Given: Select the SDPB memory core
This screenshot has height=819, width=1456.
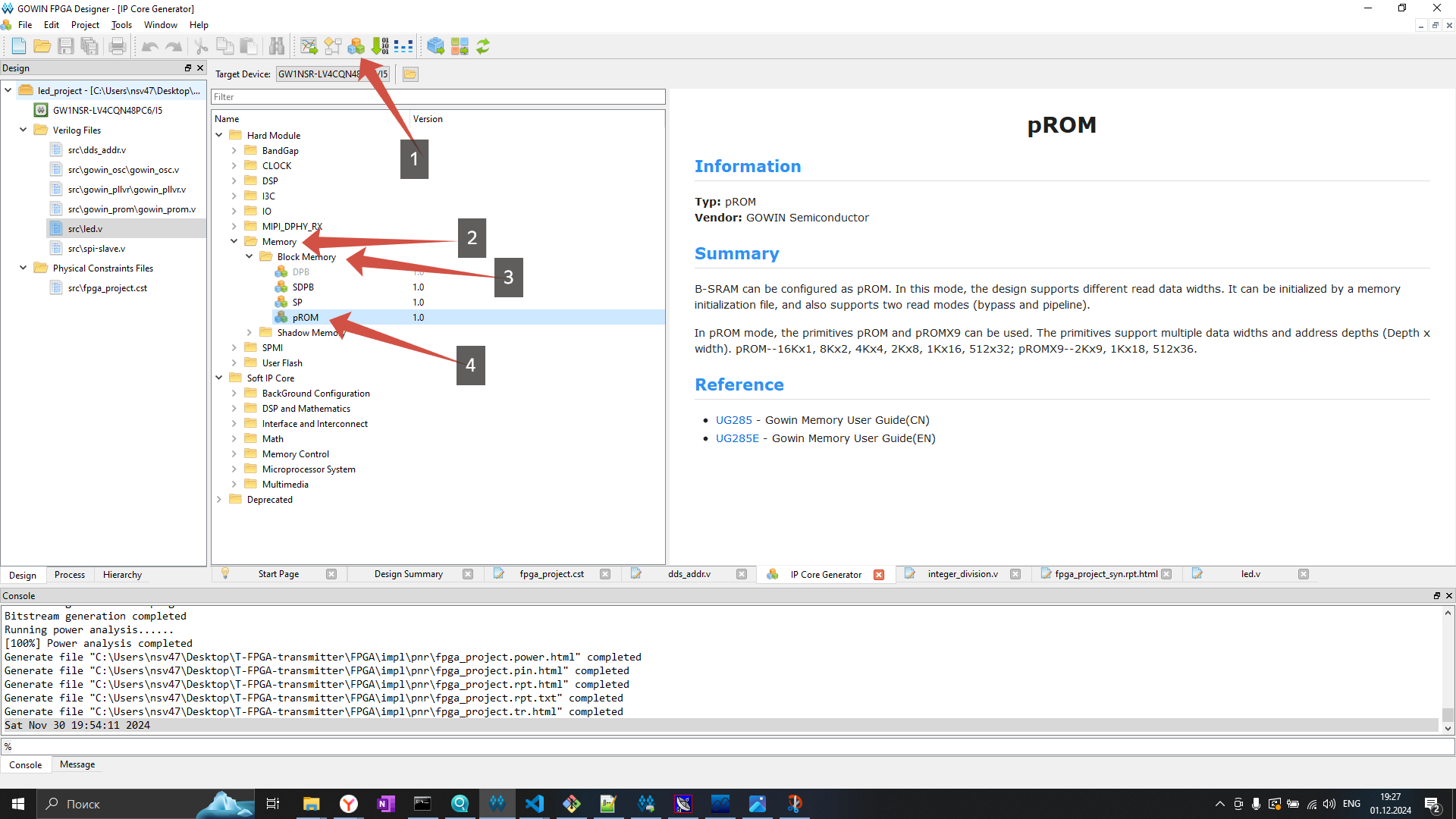Looking at the screenshot, I should (303, 287).
